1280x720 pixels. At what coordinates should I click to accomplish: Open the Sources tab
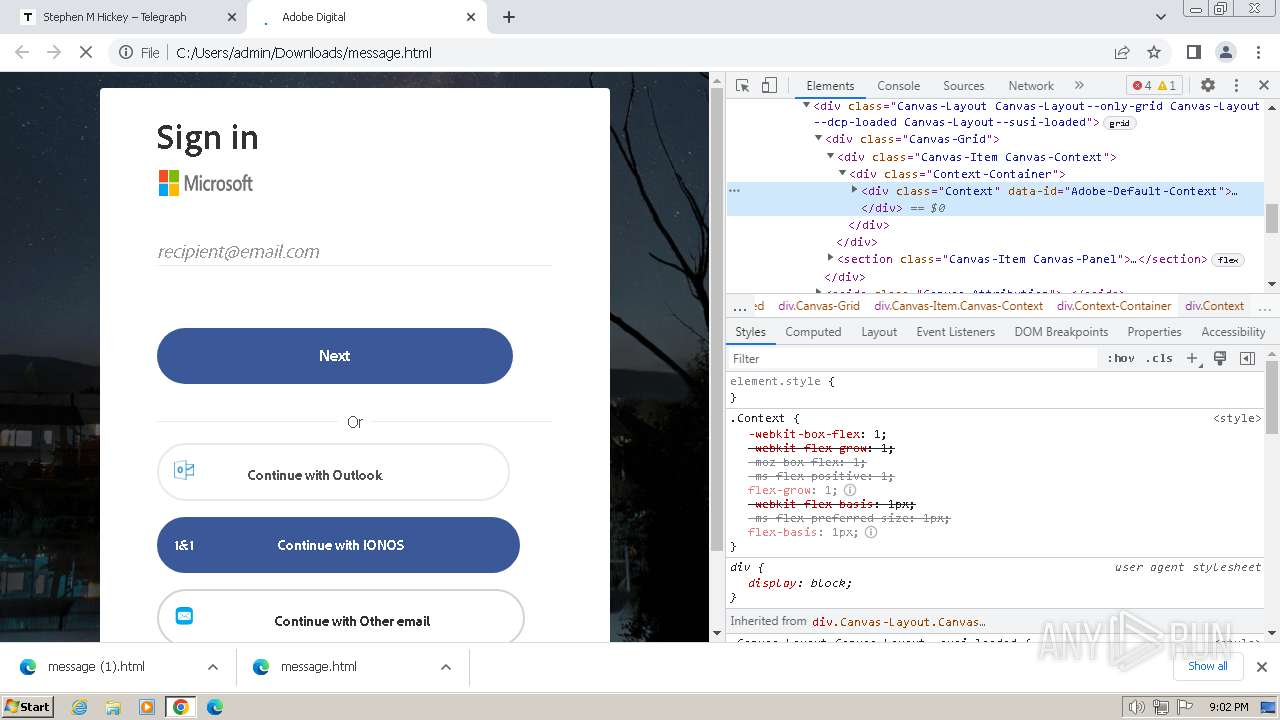point(964,86)
